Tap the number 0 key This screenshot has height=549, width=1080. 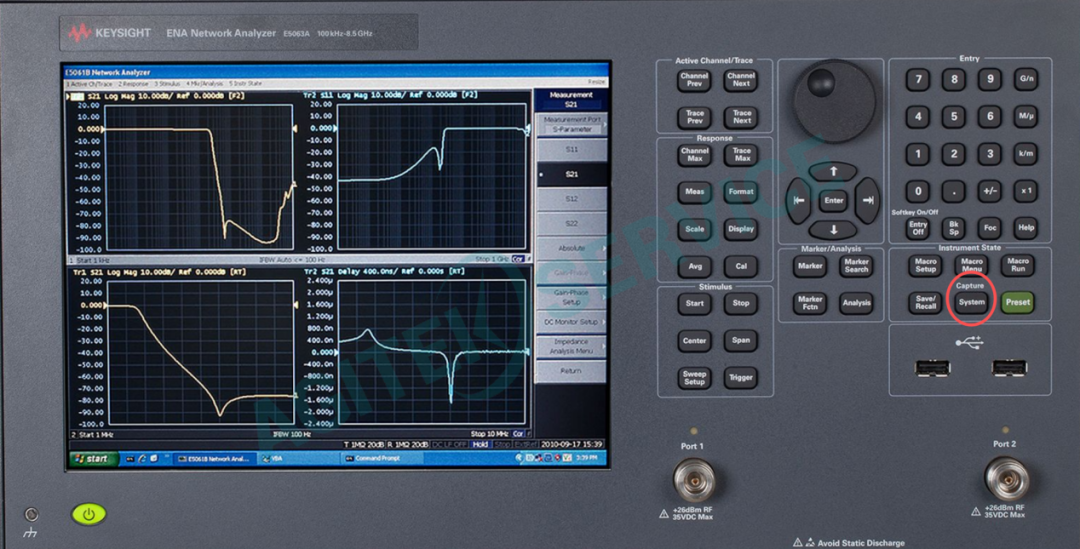[917, 191]
